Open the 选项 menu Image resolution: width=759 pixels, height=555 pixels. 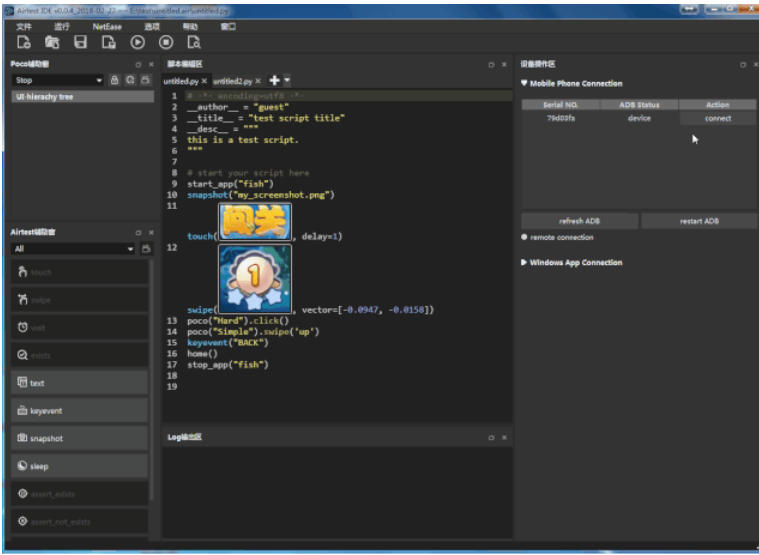click(152, 27)
